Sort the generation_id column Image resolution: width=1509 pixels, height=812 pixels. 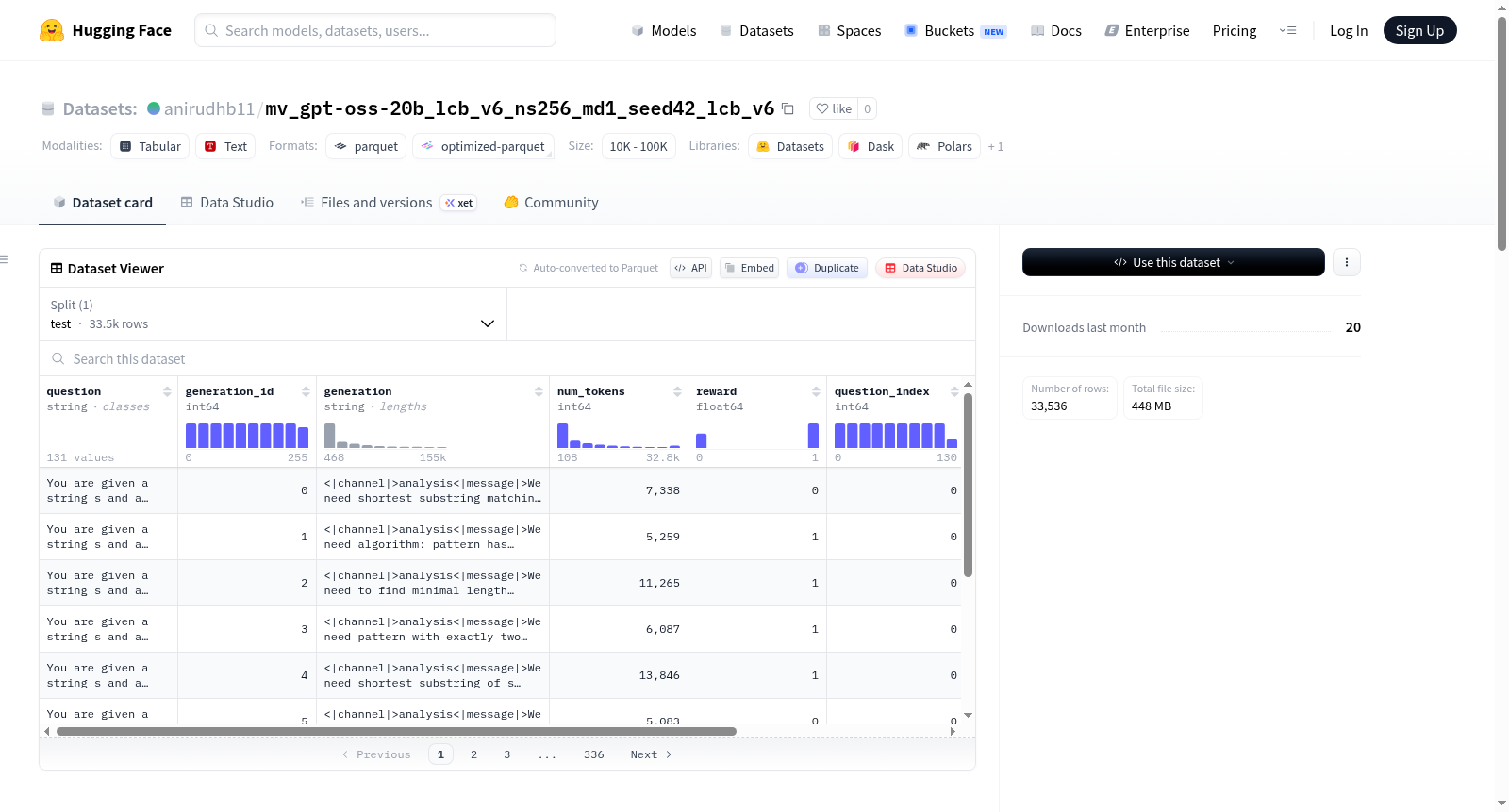coord(306,391)
